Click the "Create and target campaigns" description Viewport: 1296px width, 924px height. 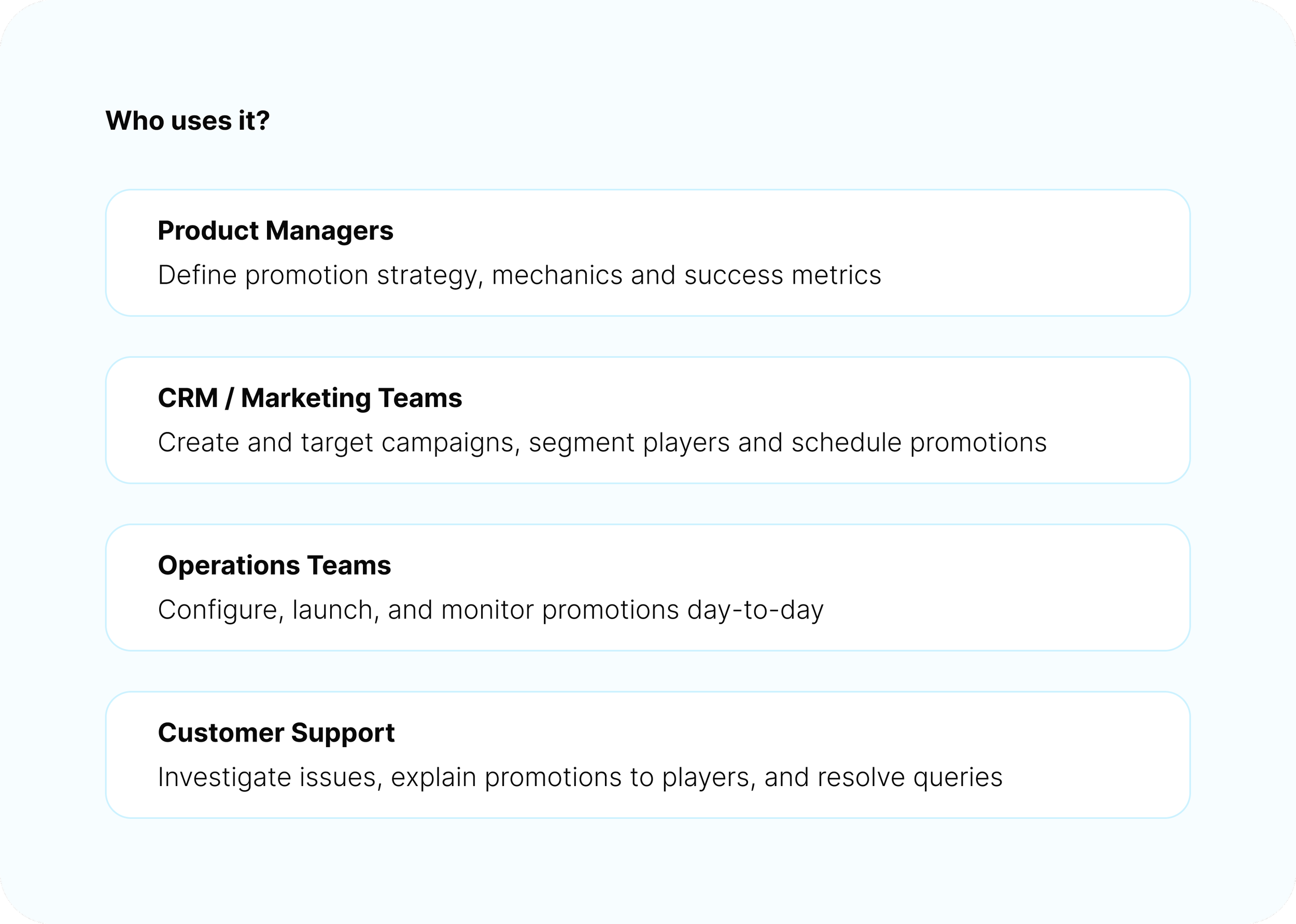(x=339, y=443)
